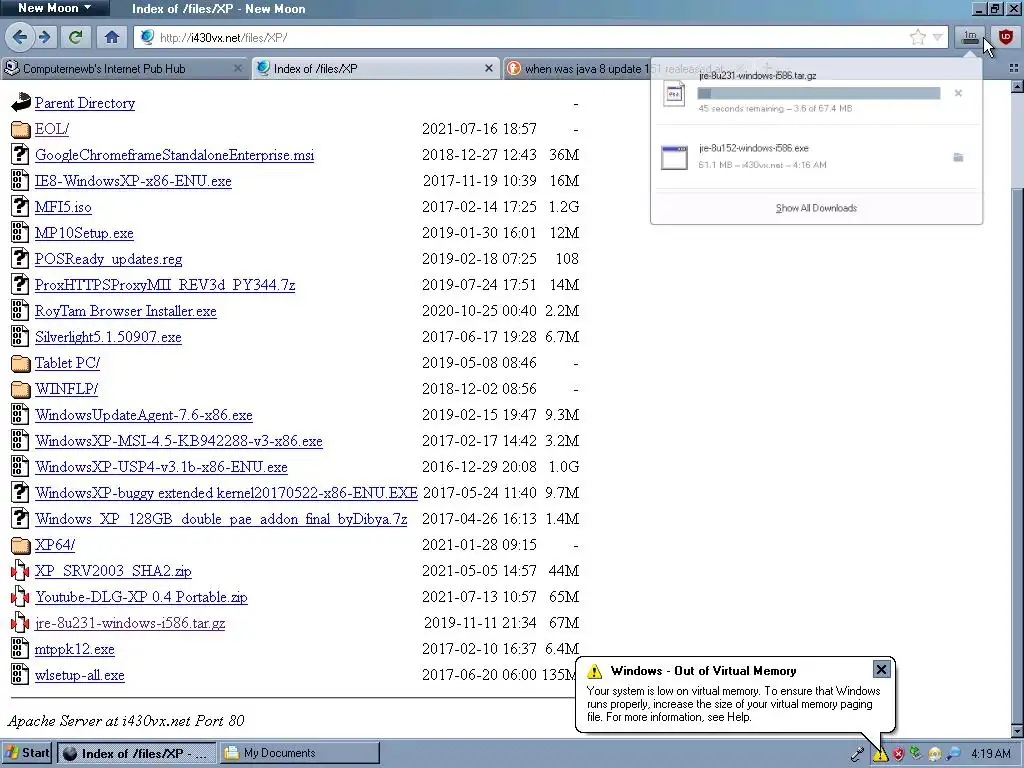Close the Index of /files/XP tab
The height and width of the screenshot is (768, 1024).
[x=488, y=69]
